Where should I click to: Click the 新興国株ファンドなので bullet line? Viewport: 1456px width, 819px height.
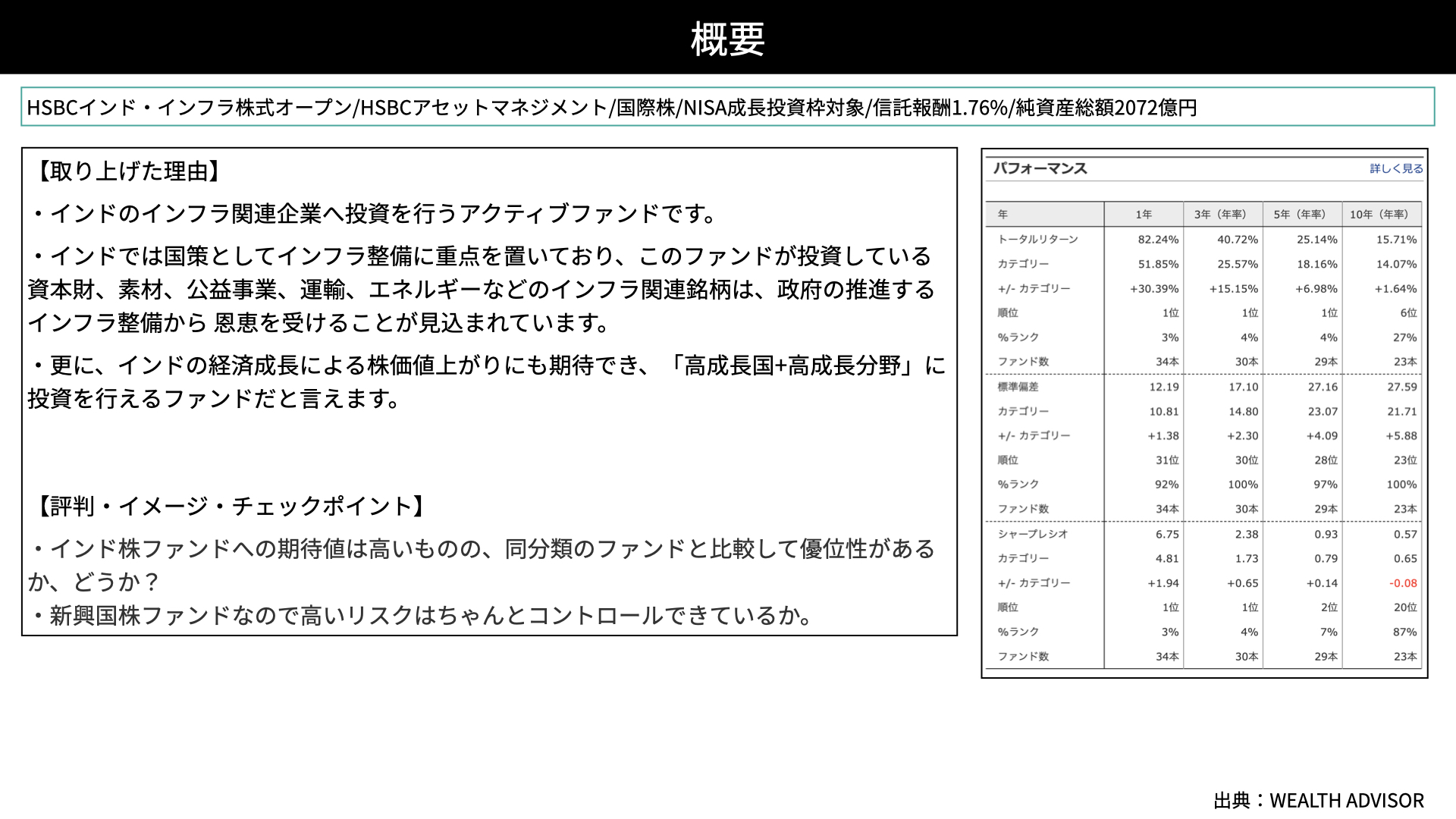click(422, 615)
